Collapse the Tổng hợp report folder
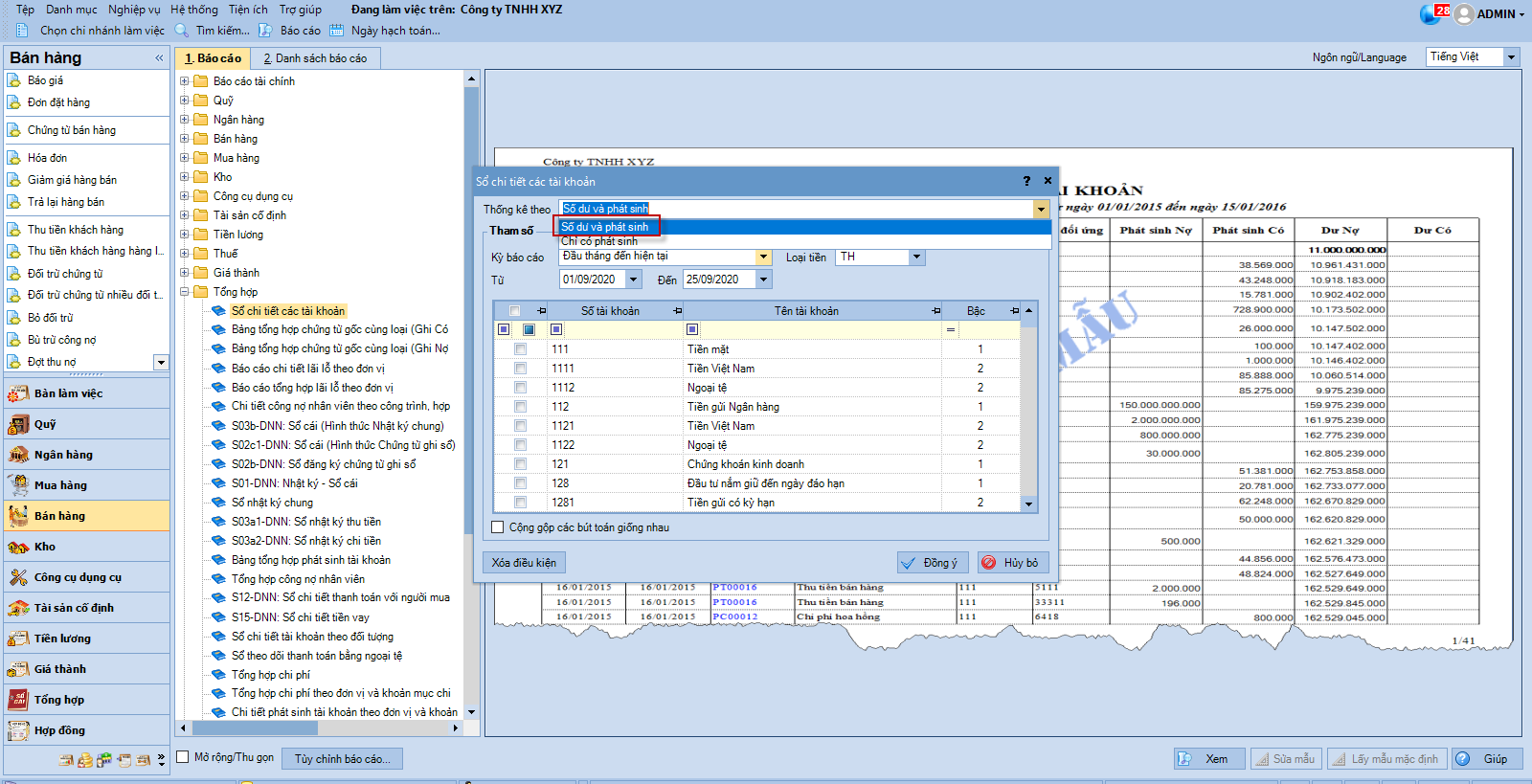 coord(185,292)
